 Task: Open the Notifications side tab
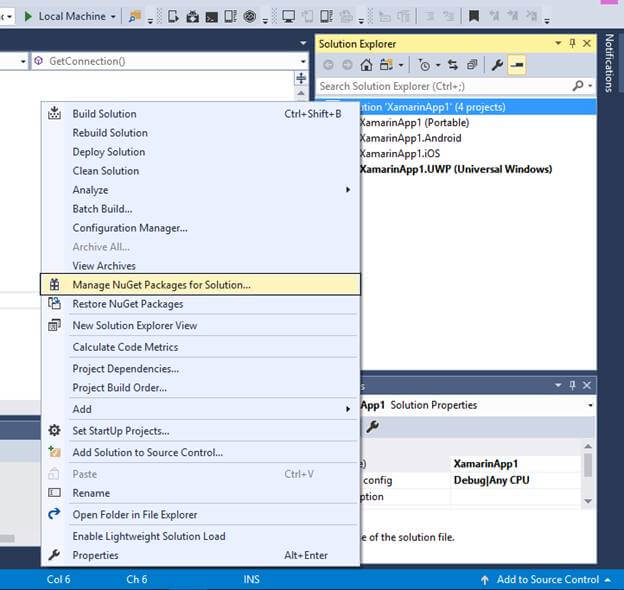[x=609, y=63]
